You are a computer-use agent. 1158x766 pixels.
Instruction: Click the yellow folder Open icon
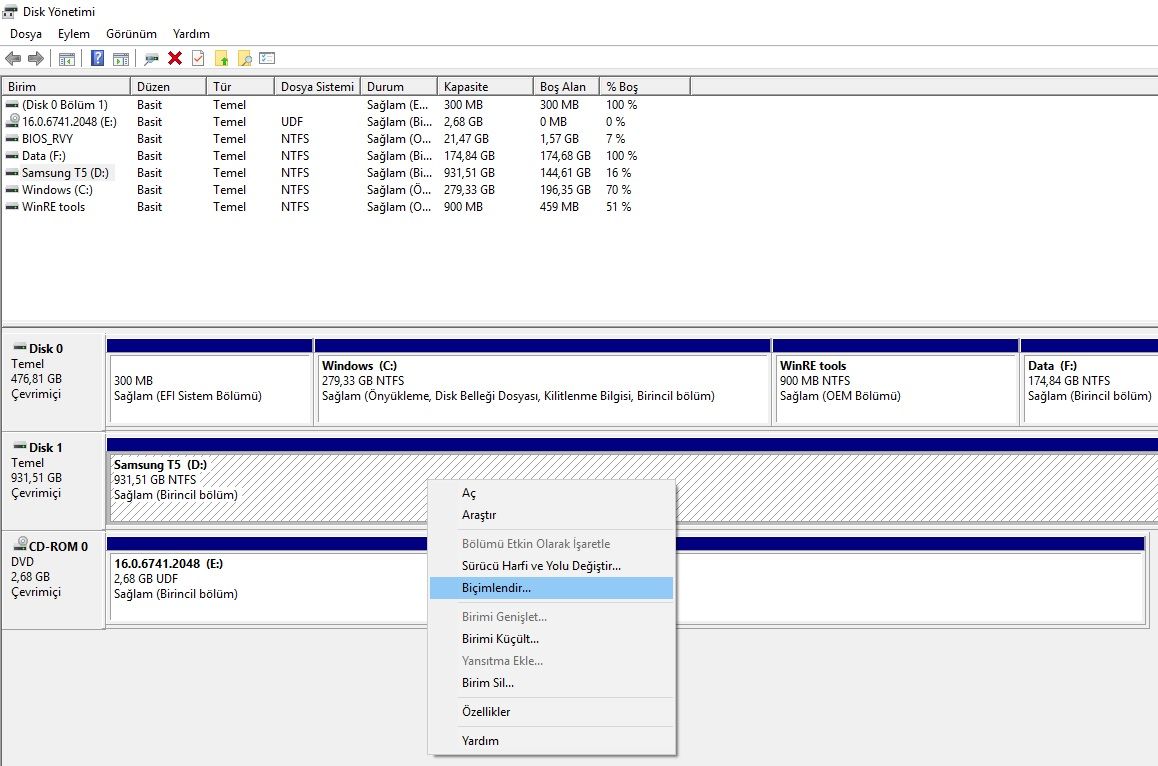(222, 58)
